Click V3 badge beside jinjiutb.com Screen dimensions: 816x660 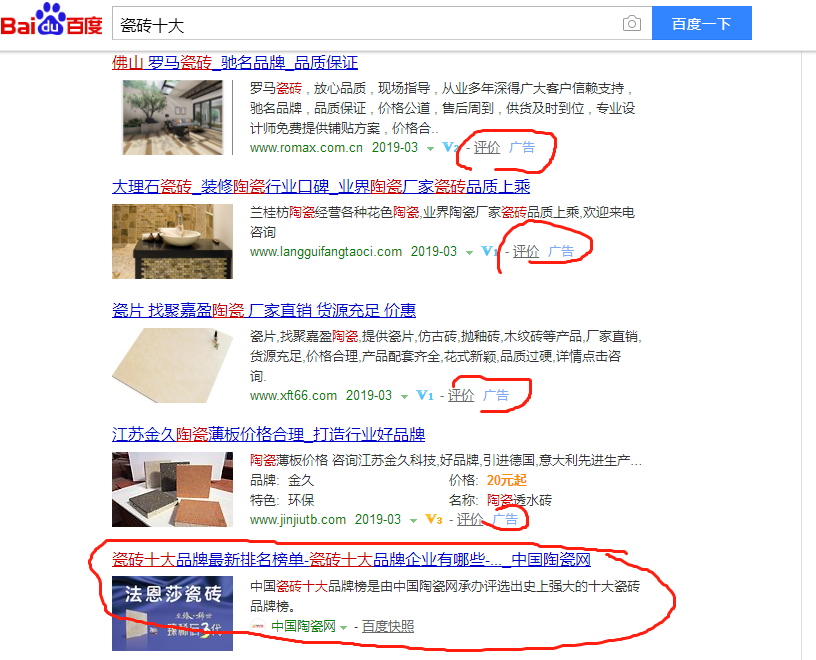point(434,519)
